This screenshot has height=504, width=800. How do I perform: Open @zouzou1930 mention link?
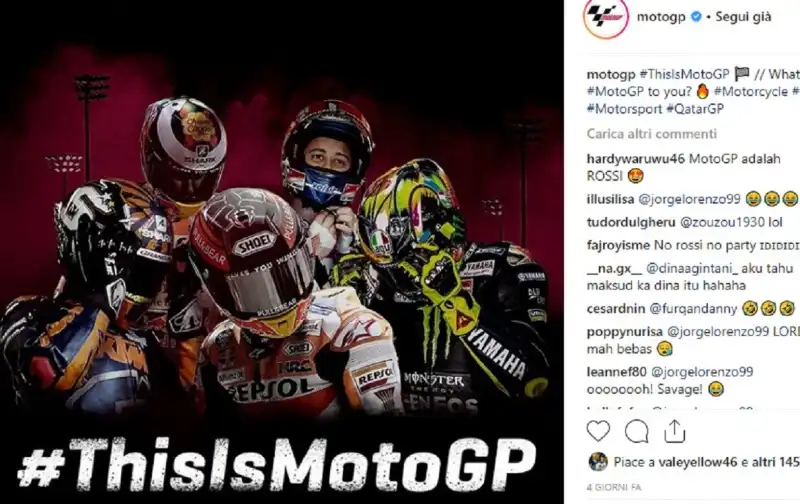[x=722, y=222]
